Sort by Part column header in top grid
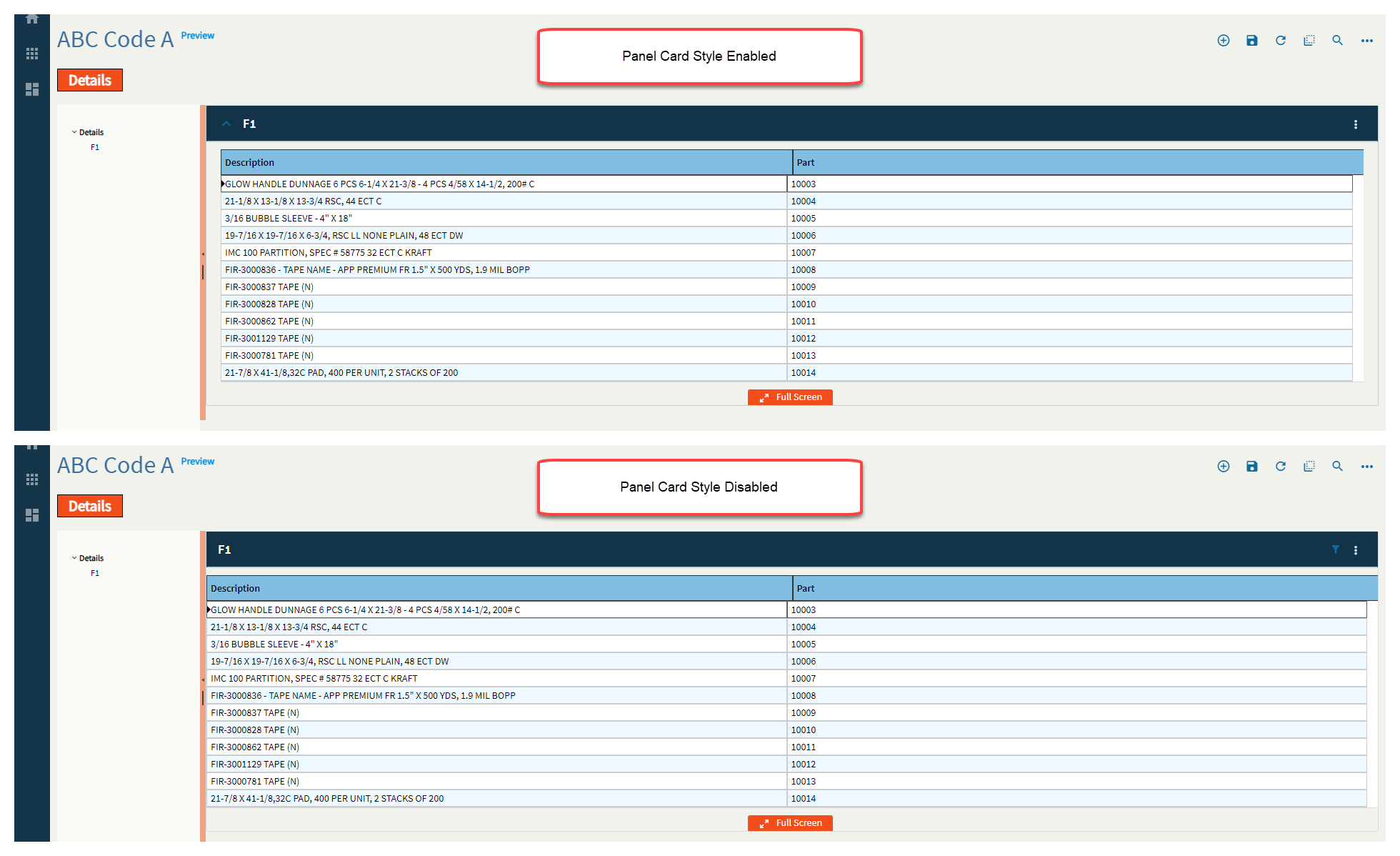 1078,162
